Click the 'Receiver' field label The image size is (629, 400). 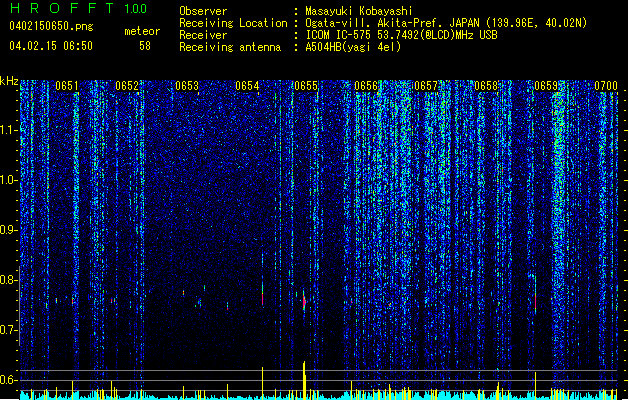coord(203,35)
